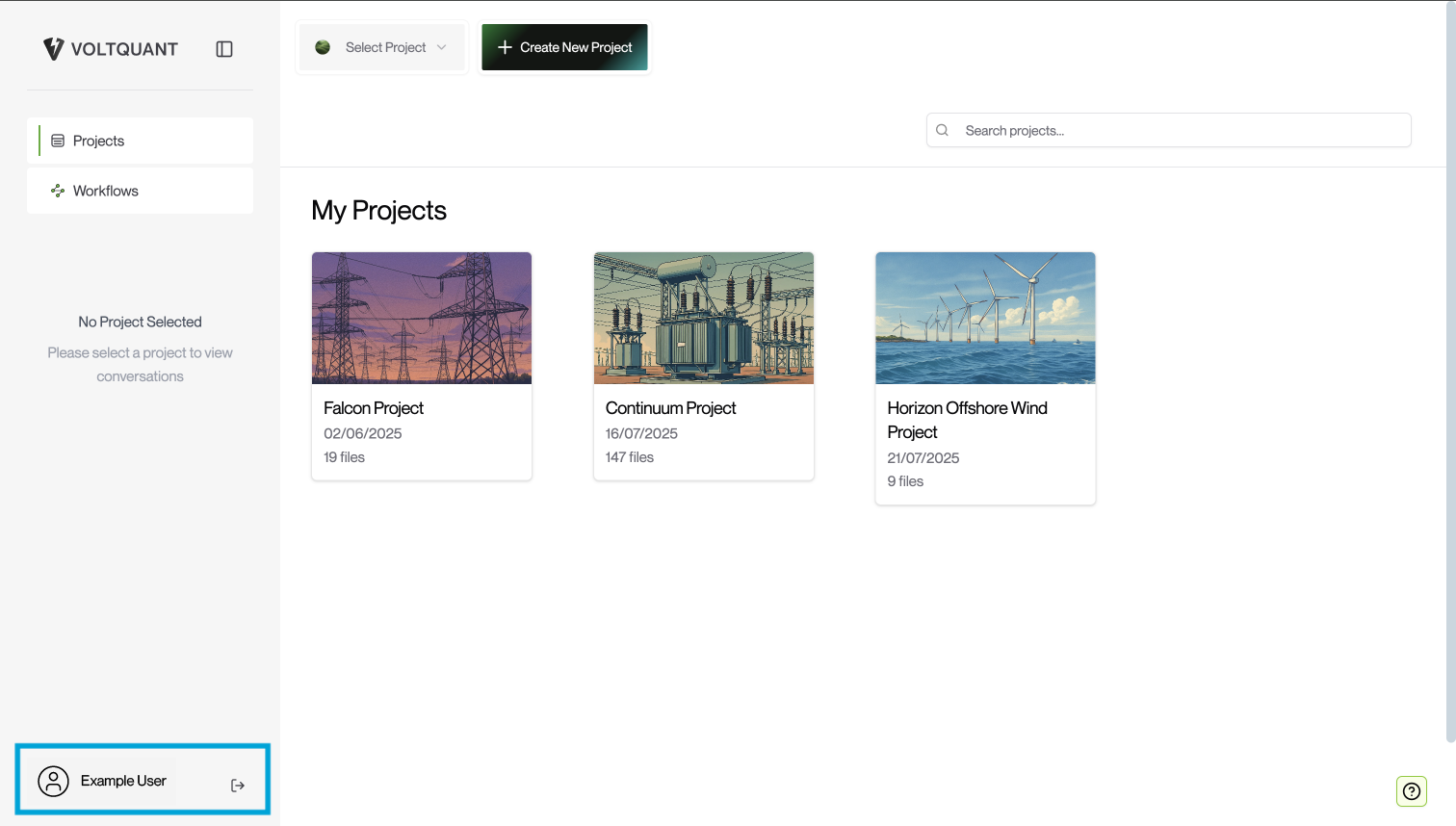
Task: Click the log out icon
Action: (x=238, y=786)
